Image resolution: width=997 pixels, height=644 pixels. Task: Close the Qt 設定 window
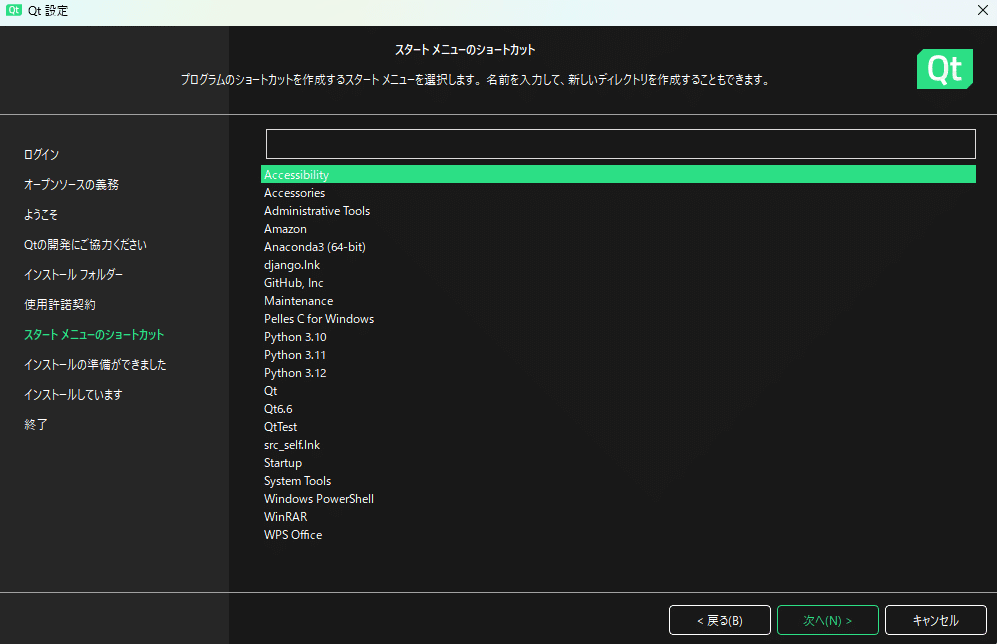[982, 10]
